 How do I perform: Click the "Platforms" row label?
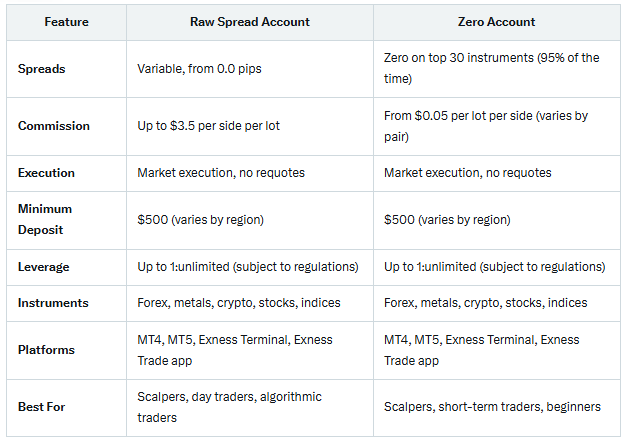point(46,350)
